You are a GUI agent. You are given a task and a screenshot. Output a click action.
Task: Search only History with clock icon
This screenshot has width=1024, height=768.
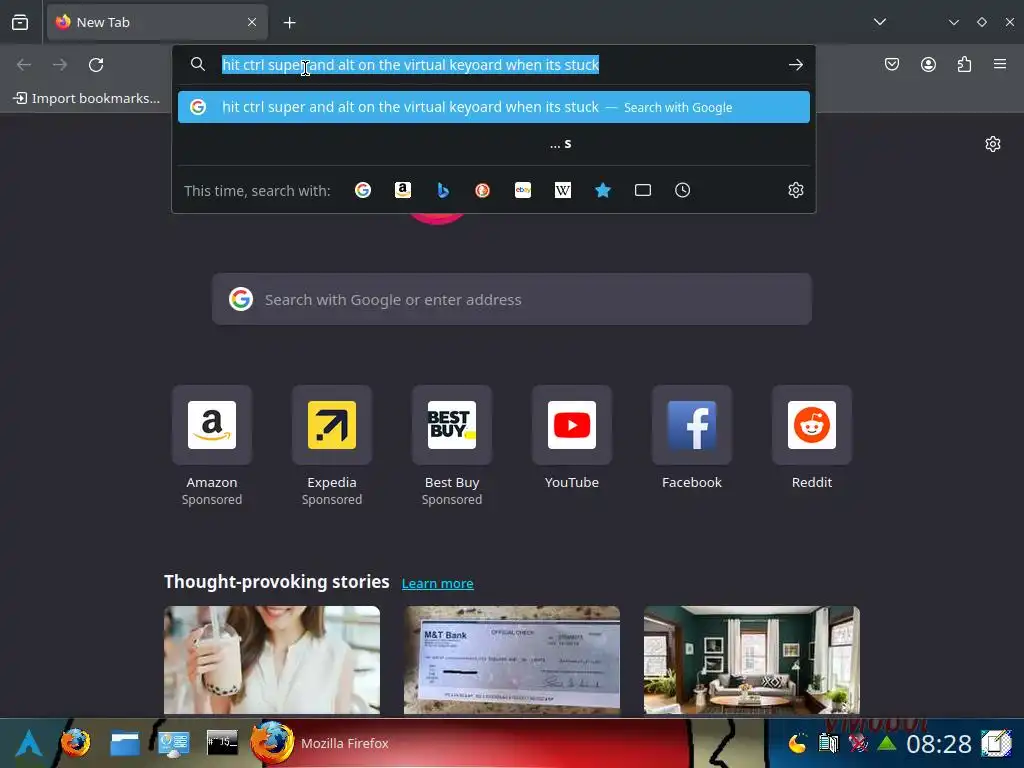click(682, 190)
